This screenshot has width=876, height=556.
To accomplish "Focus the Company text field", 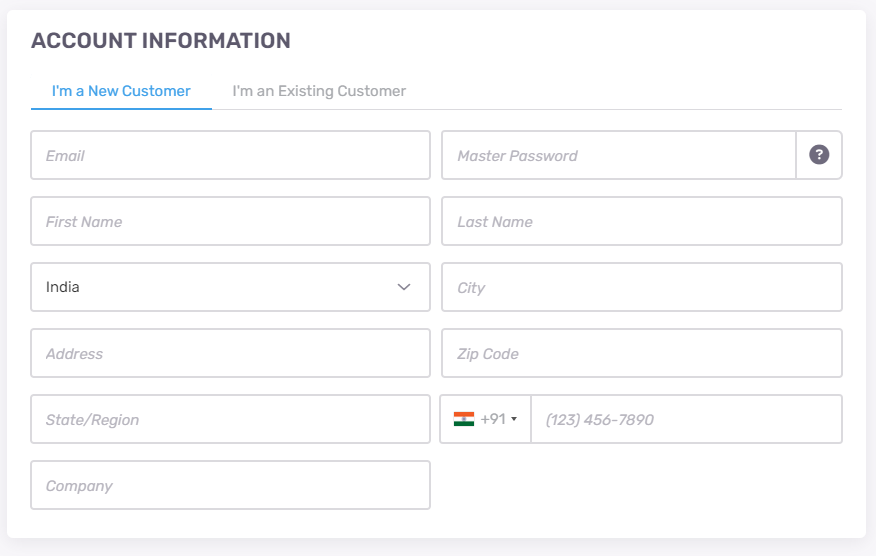I will 230,485.
